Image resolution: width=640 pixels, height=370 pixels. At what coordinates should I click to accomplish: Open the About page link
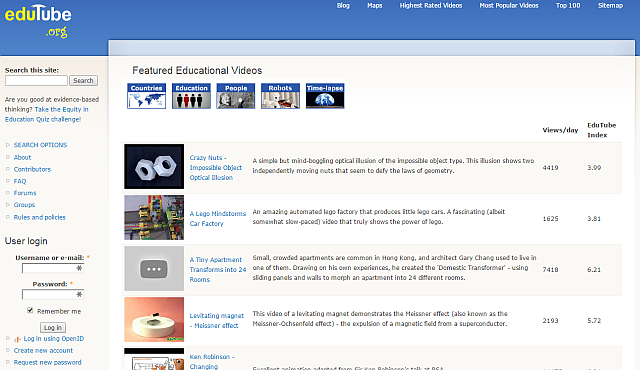pos(22,157)
